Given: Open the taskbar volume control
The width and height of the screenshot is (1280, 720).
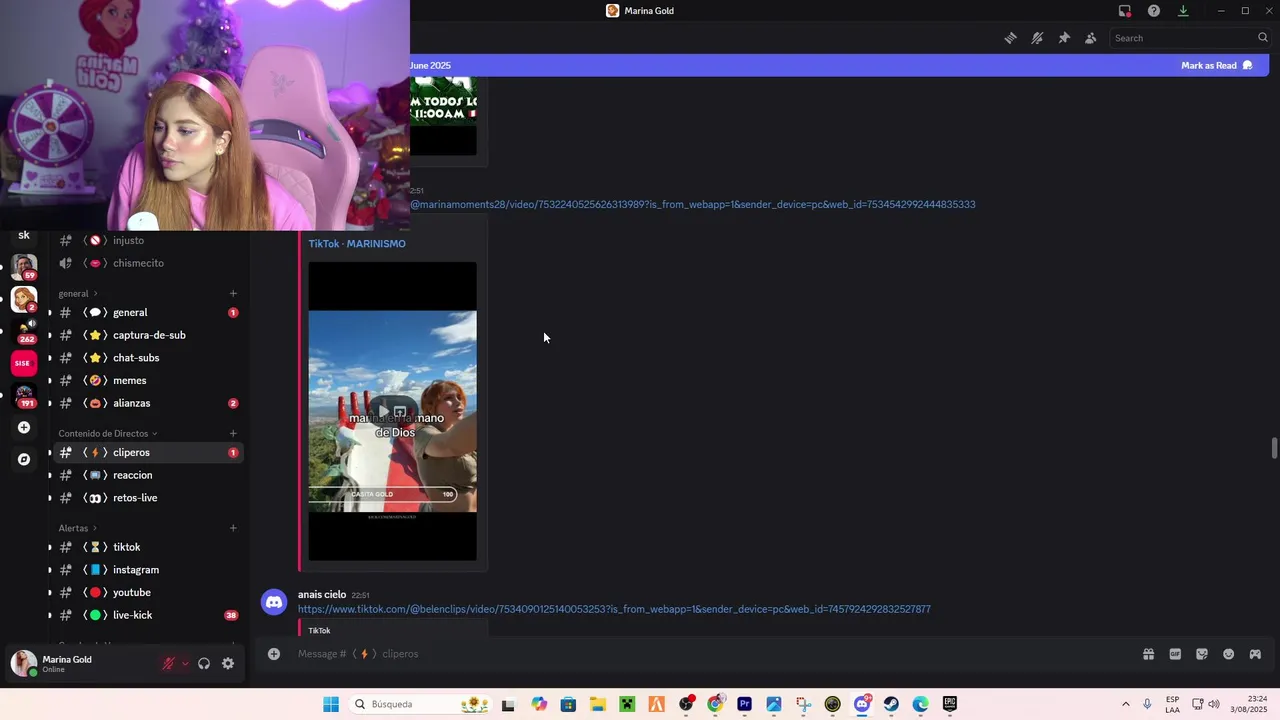Looking at the screenshot, I should (1214, 704).
